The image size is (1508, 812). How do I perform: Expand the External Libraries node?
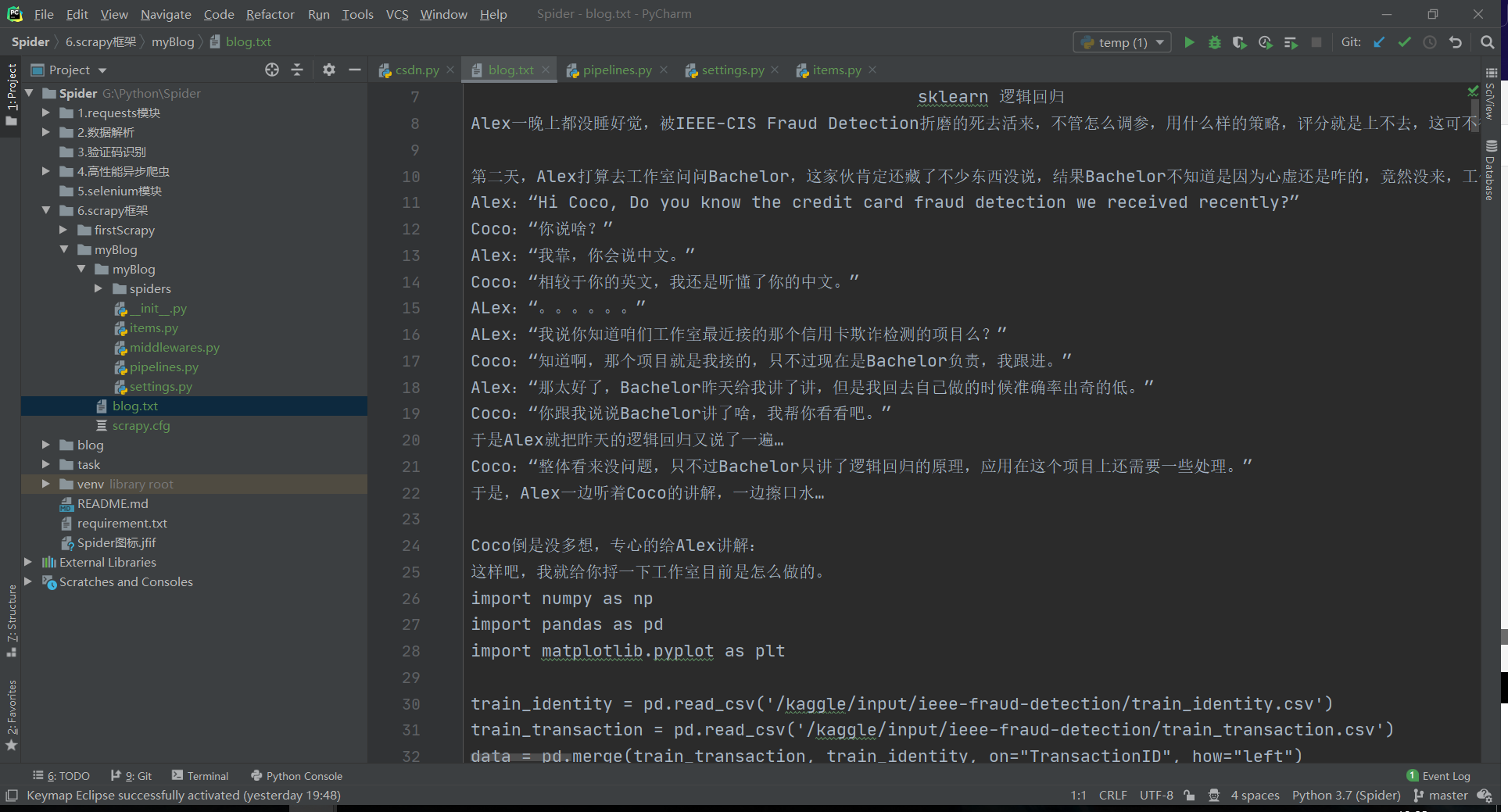tap(28, 562)
